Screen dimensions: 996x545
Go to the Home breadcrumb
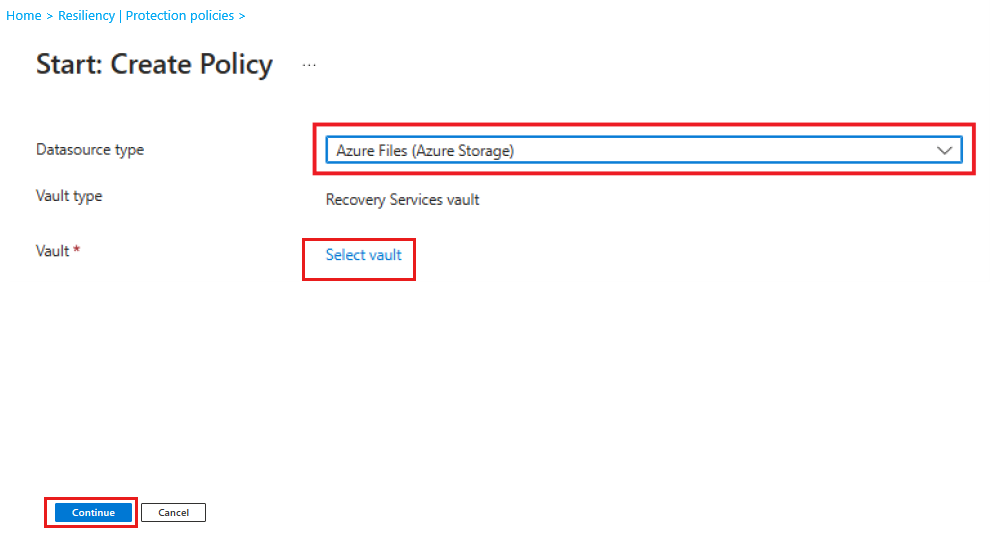24,16
